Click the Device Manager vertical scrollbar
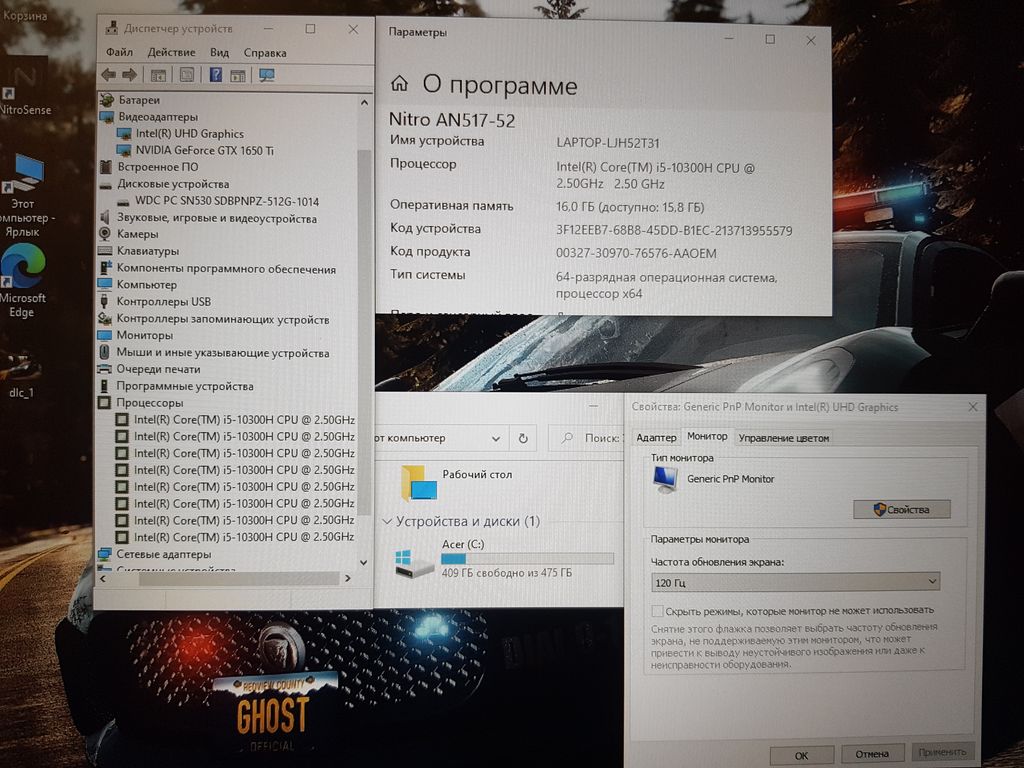This screenshot has width=1024, height=768. 365,330
